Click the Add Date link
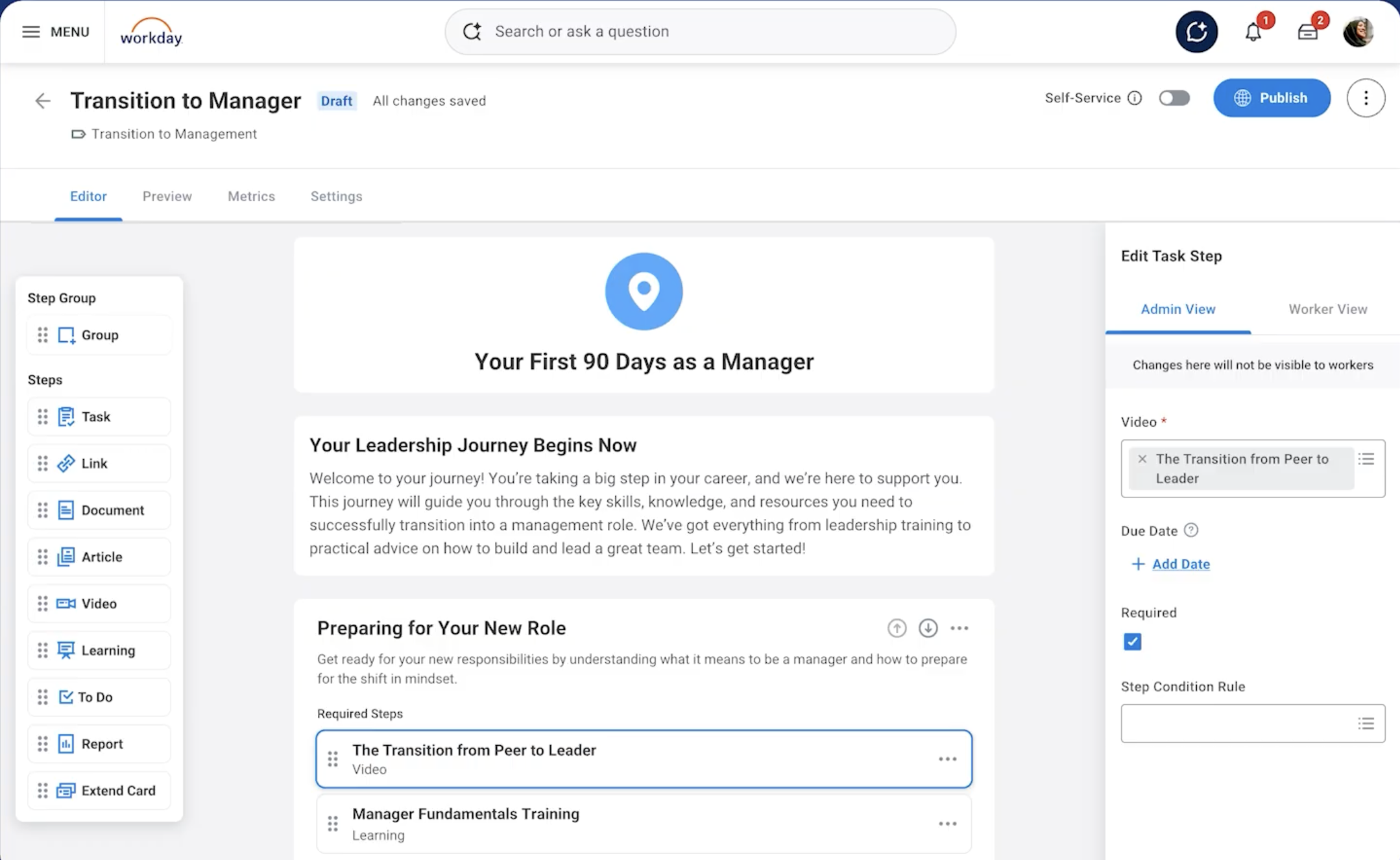Screen dimensions: 1400x860 coord(1180,564)
